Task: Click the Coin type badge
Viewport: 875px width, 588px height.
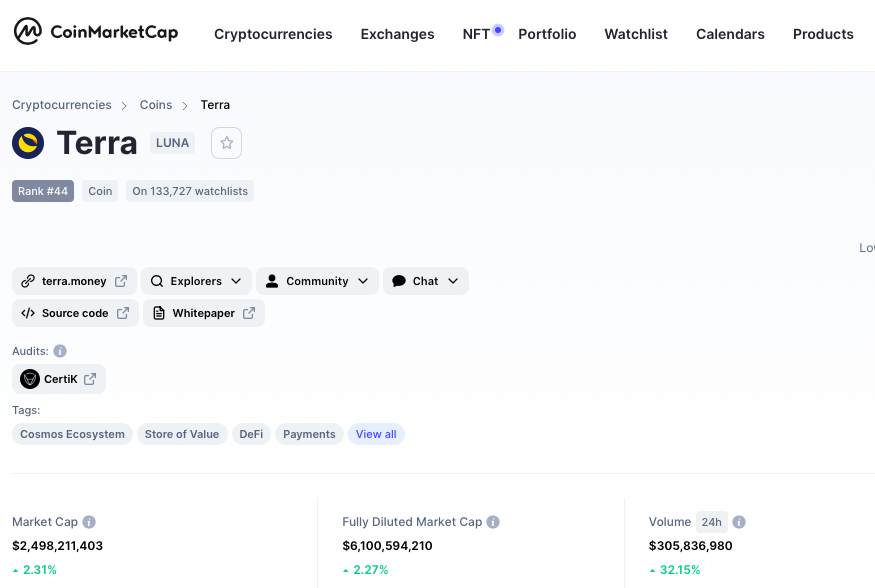Action: click(x=100, y=191)
